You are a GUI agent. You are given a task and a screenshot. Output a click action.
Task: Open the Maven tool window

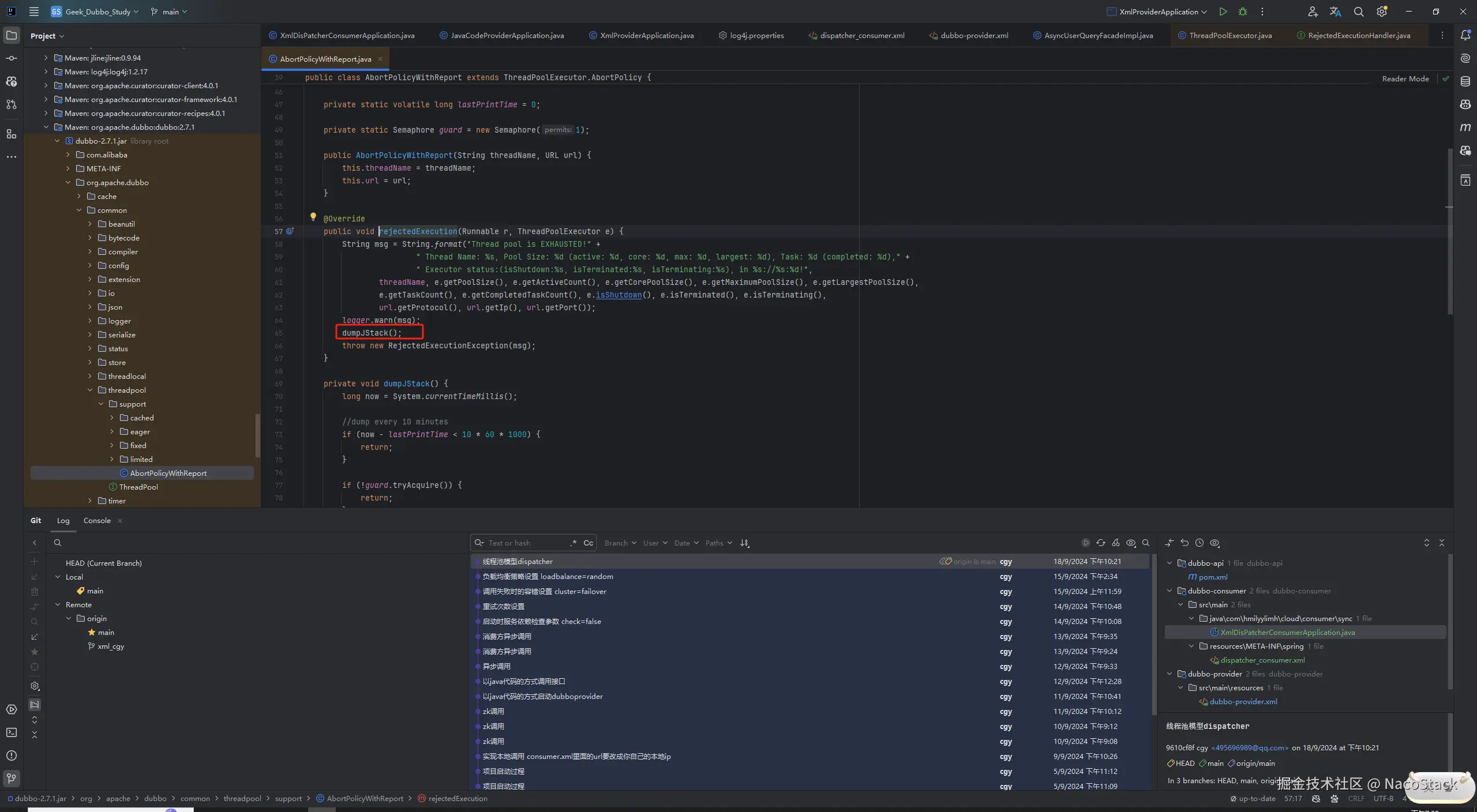[x=1465, y=127]
